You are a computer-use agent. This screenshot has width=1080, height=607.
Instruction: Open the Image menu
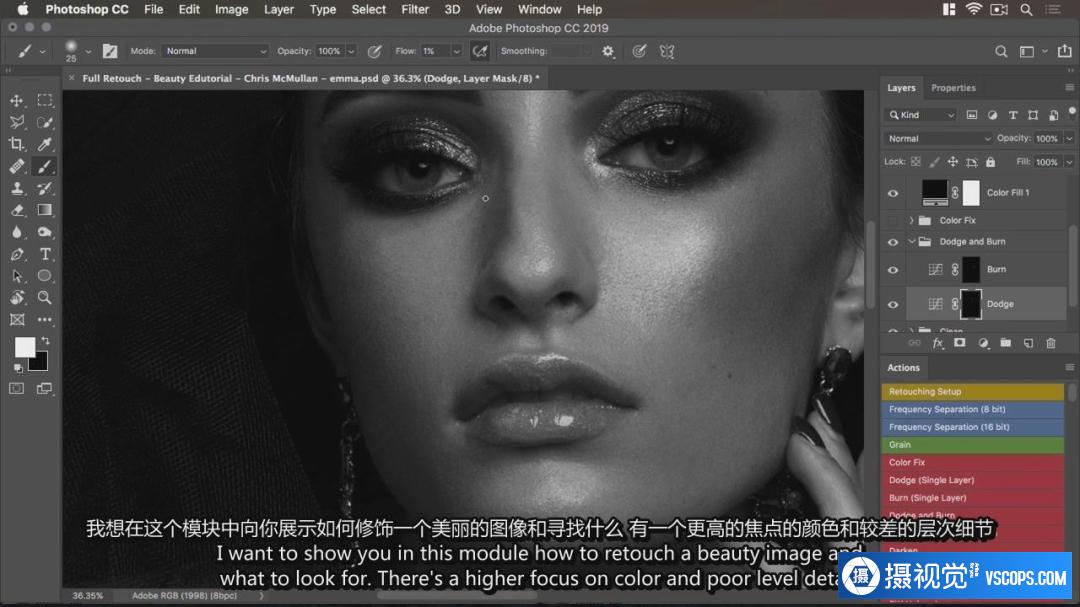tap(231, 10)
